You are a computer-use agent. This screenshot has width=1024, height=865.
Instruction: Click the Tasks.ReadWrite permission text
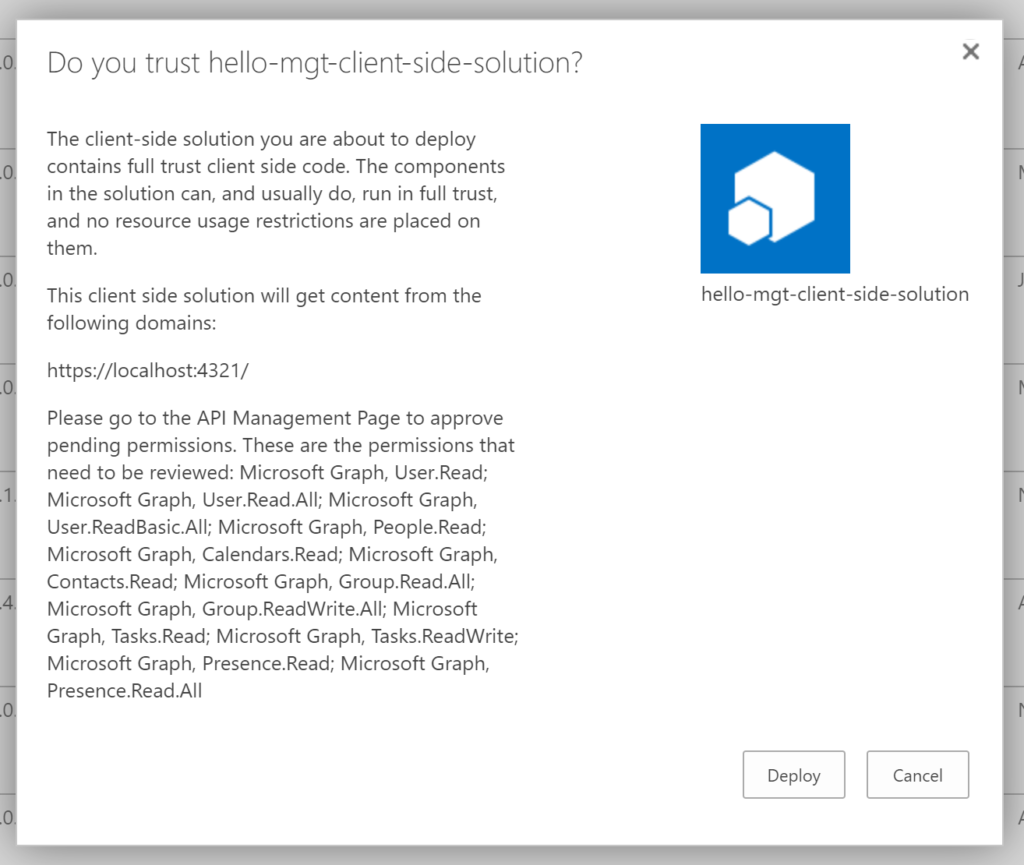tap(448, 636)
